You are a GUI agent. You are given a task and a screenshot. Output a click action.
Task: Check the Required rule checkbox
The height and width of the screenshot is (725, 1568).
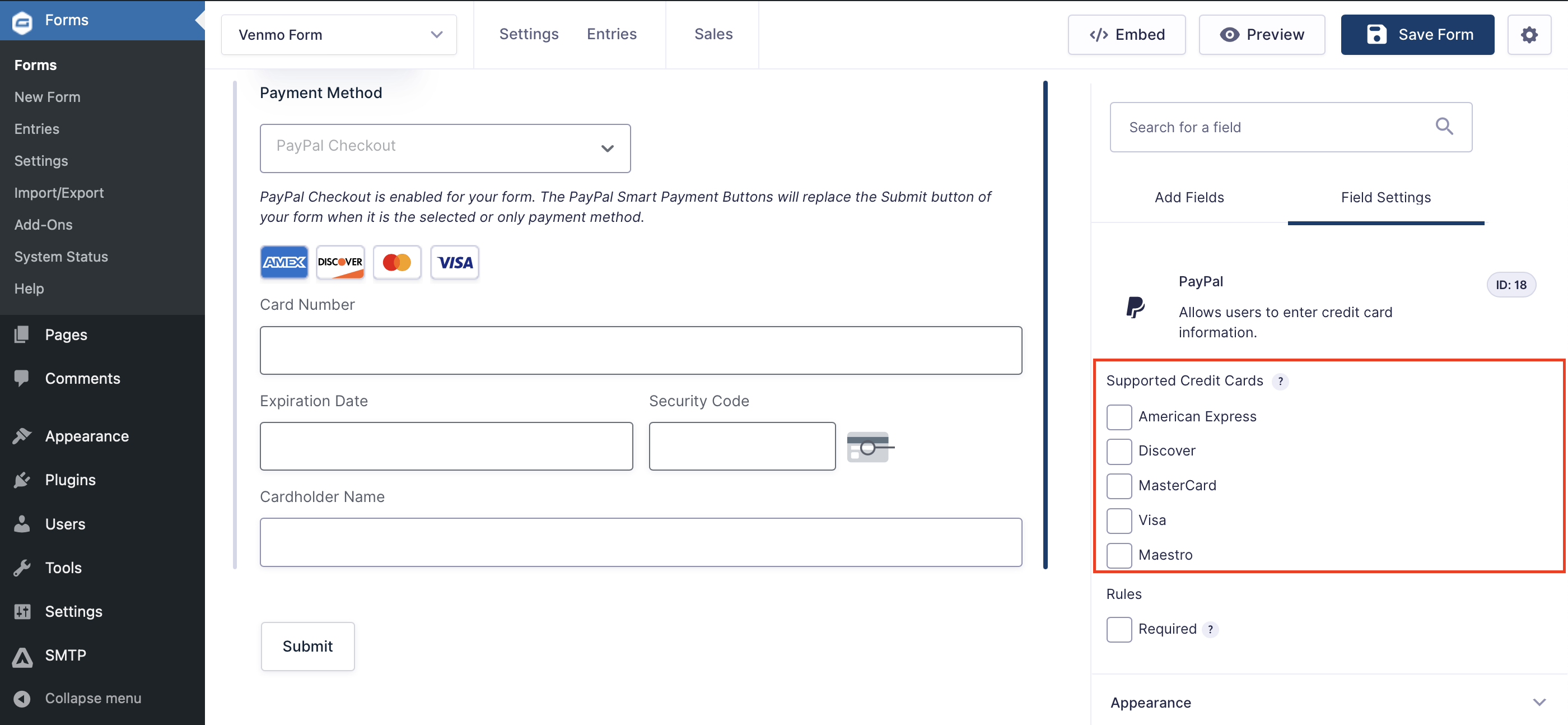pyautogui.click(x=1119, y=629)
